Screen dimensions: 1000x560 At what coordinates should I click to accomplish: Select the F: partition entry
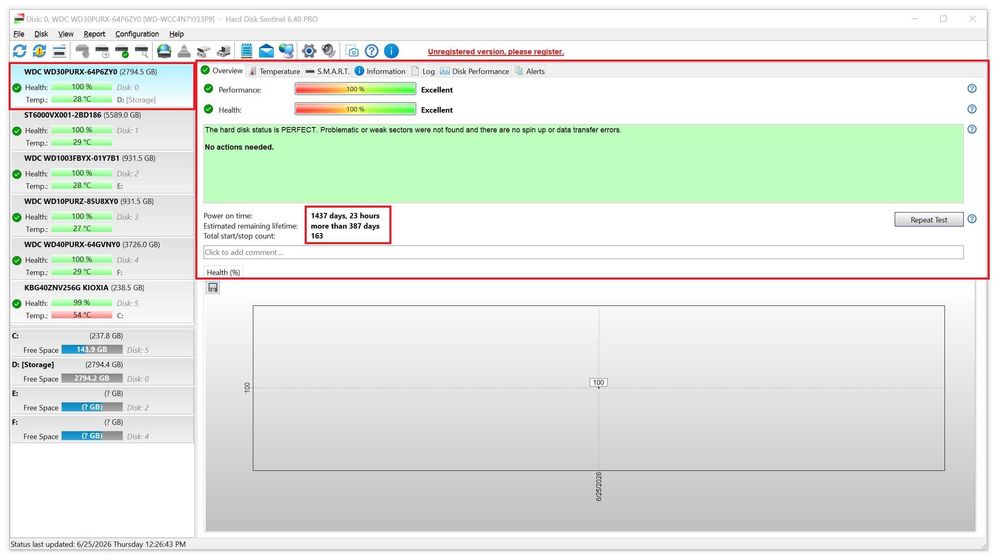coord(102,429)
